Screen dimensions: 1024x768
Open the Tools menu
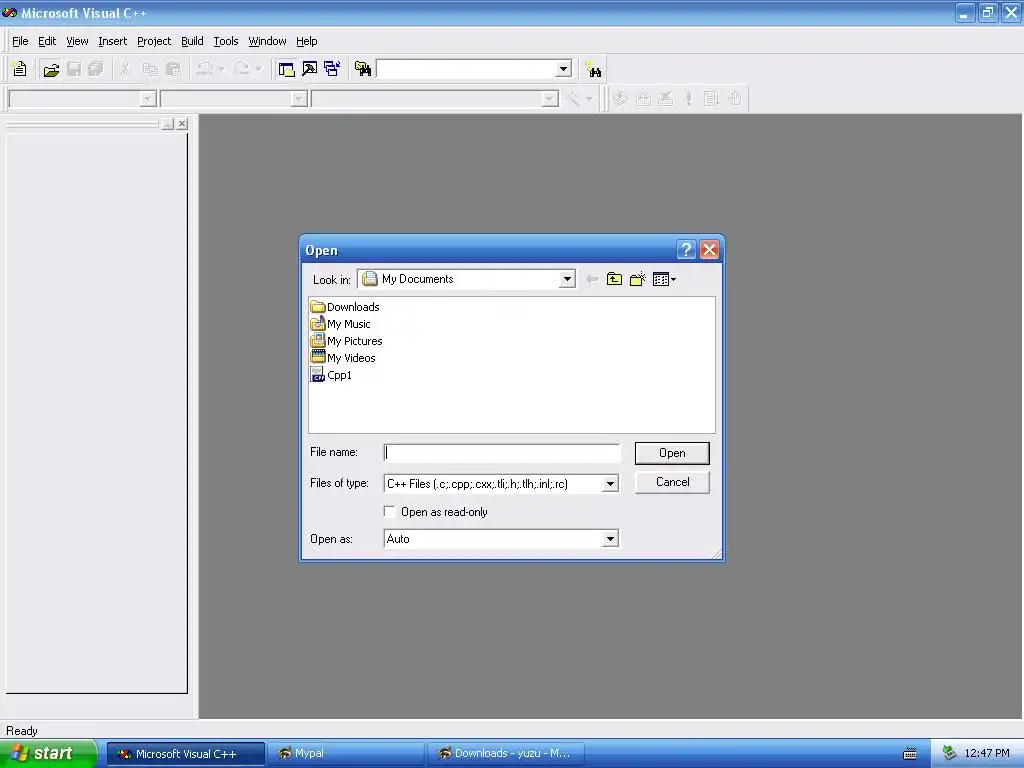(x=226, y=41)
